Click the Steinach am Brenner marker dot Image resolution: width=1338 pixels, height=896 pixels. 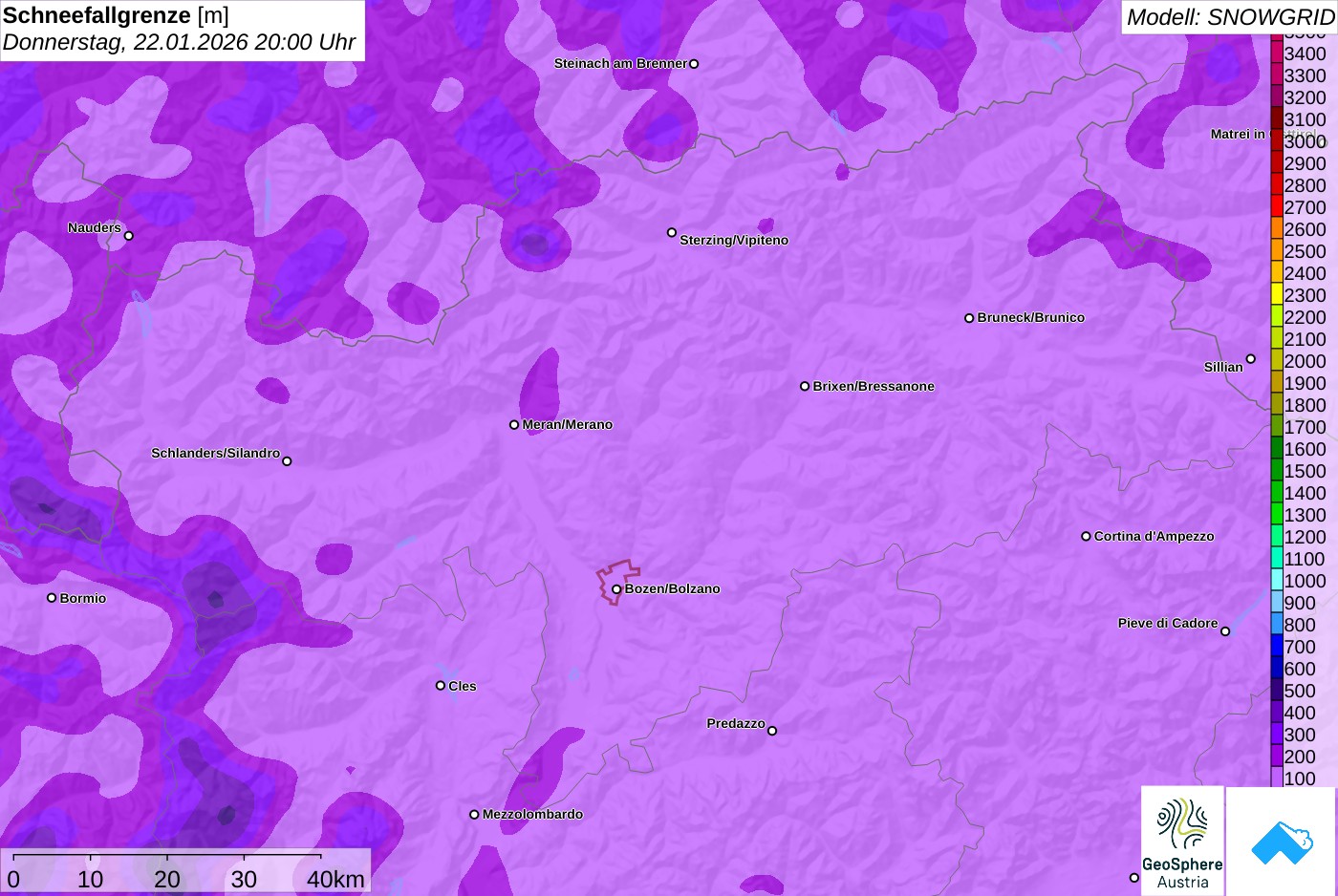pyautogui.click(x=694, y=64)
